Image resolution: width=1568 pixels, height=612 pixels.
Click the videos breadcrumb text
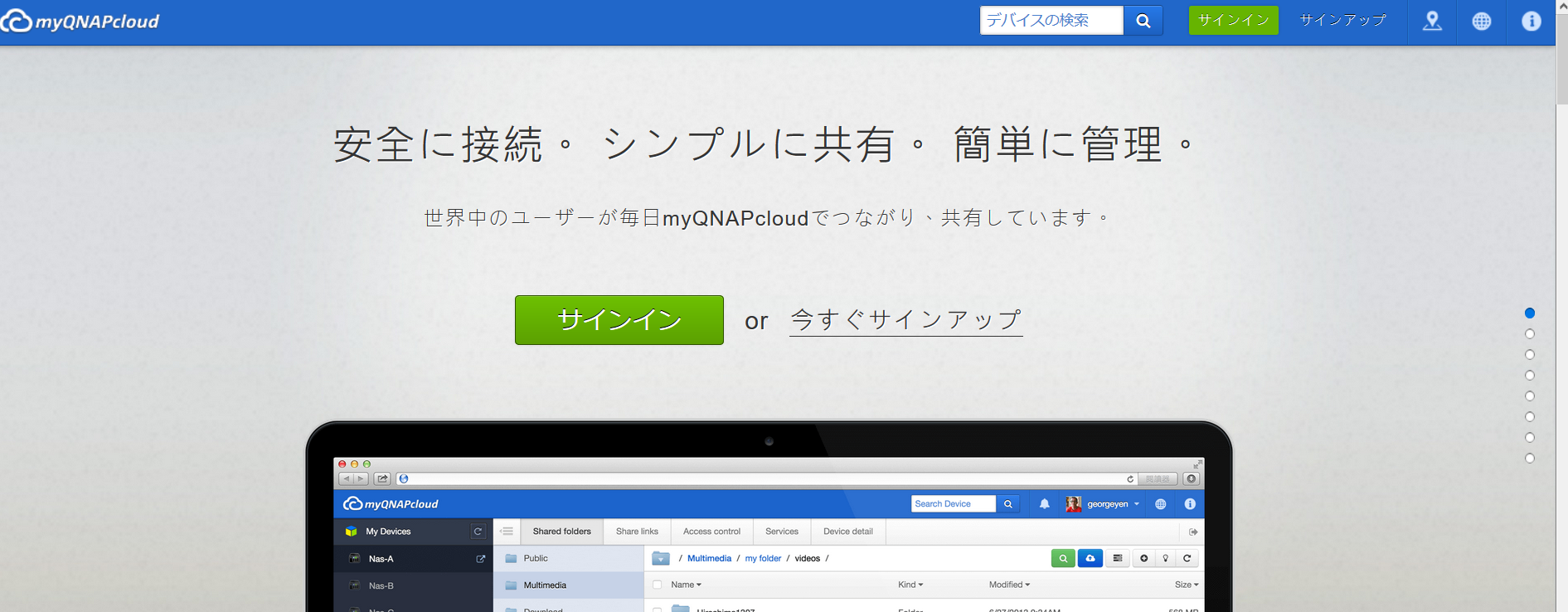(807, 558)
